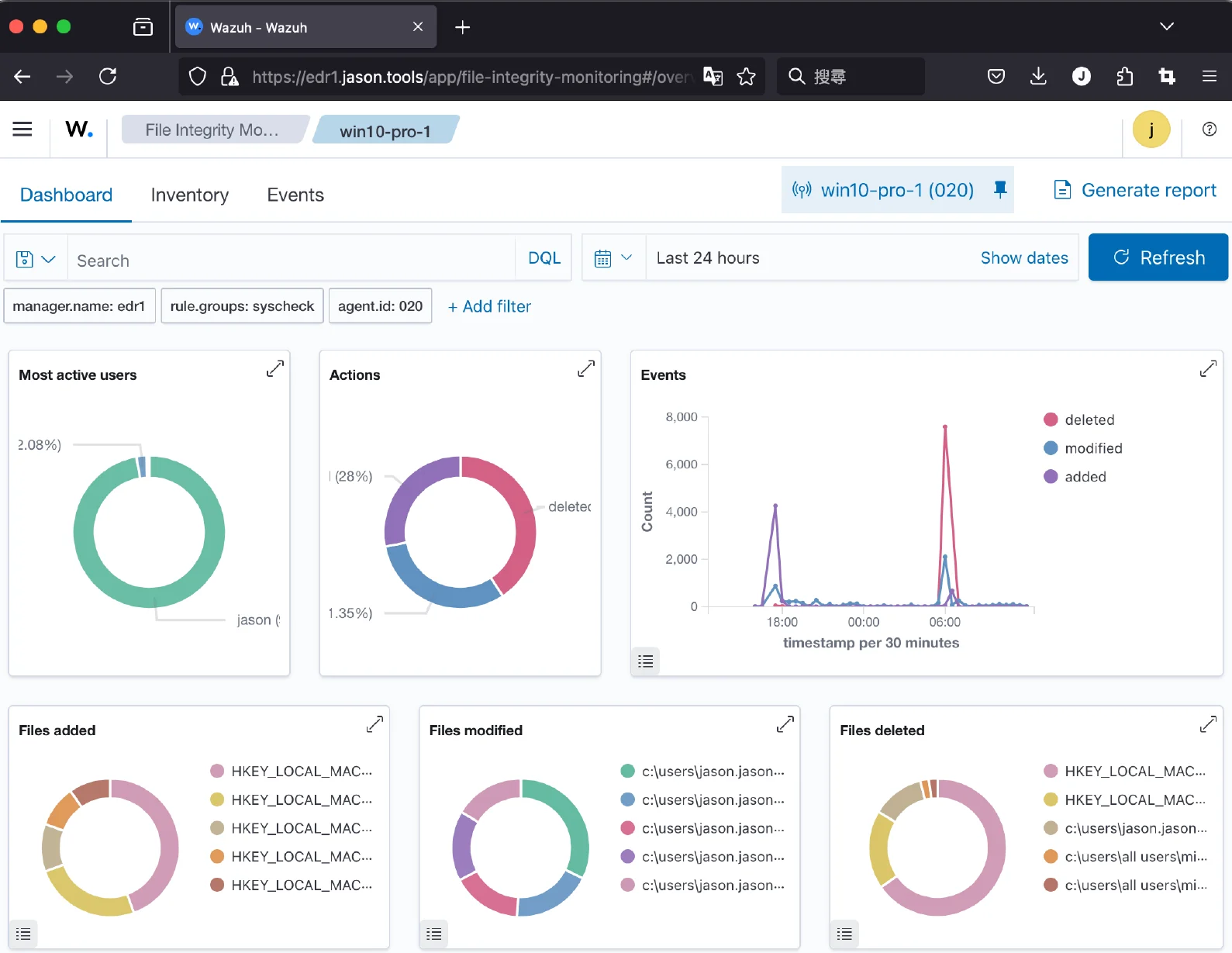This screenshot has width=1232, height=953.
Task: Switch to the Events tab
Action: (x=295, y=195)
